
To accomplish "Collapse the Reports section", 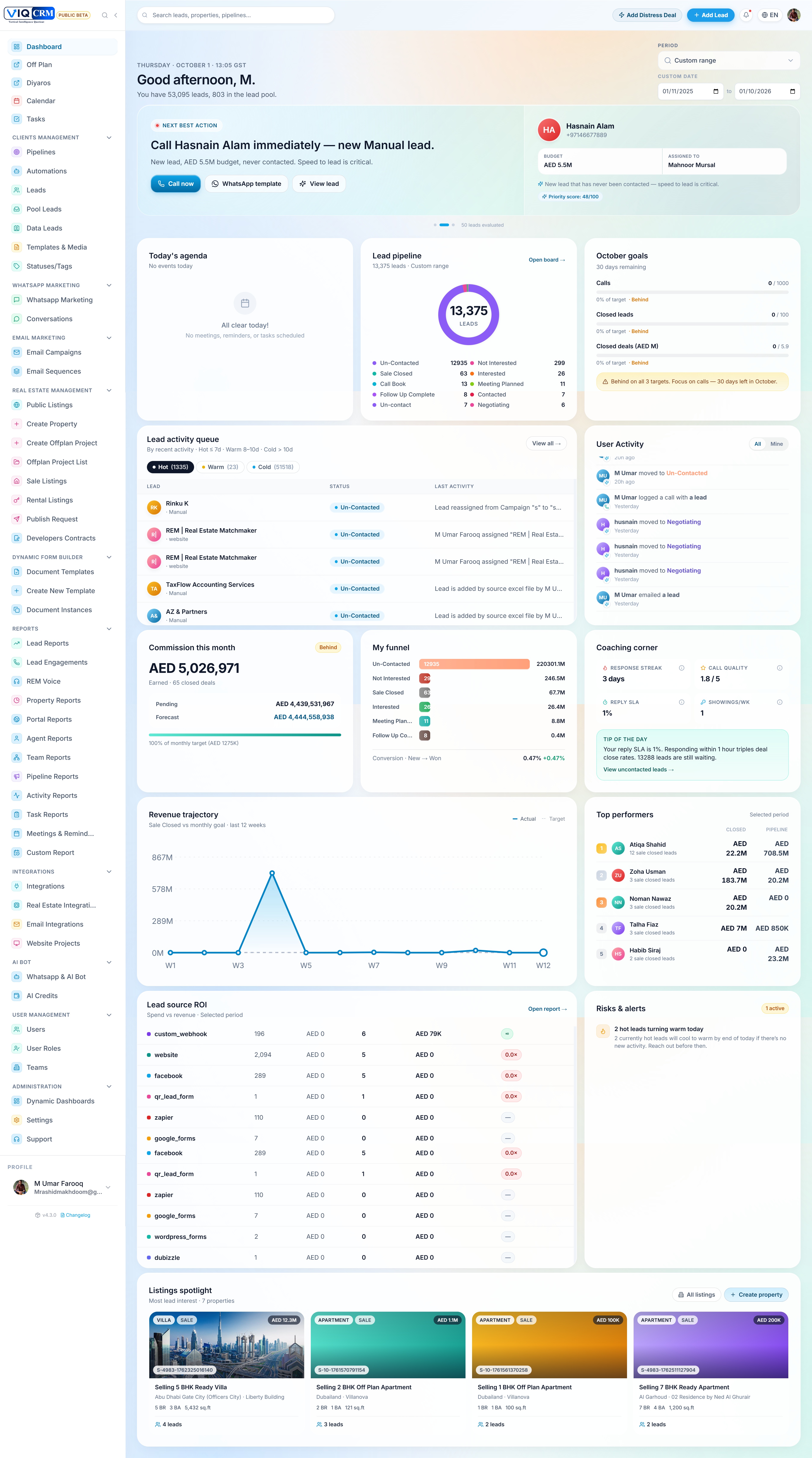I will tap(109, 629).
